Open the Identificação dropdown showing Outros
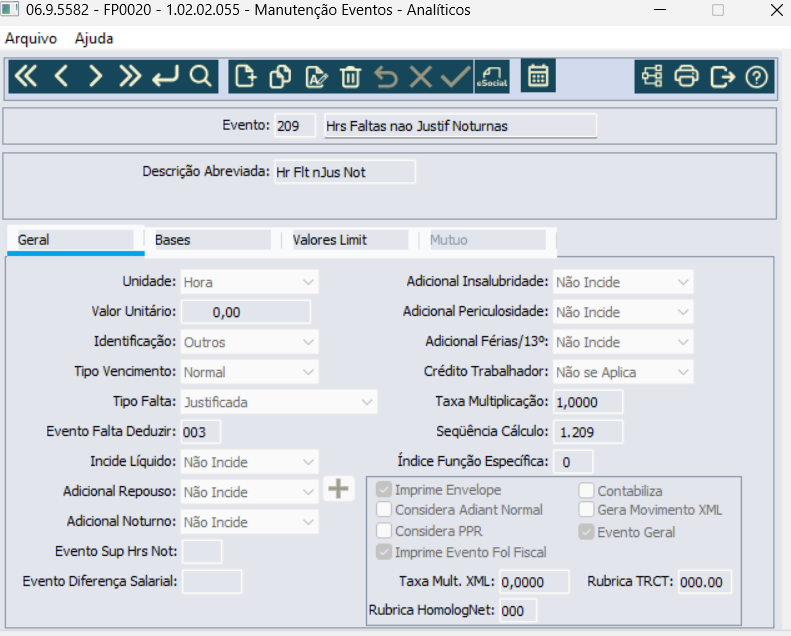Viewport: 791px width, 636px height. (x=249, y=342)
